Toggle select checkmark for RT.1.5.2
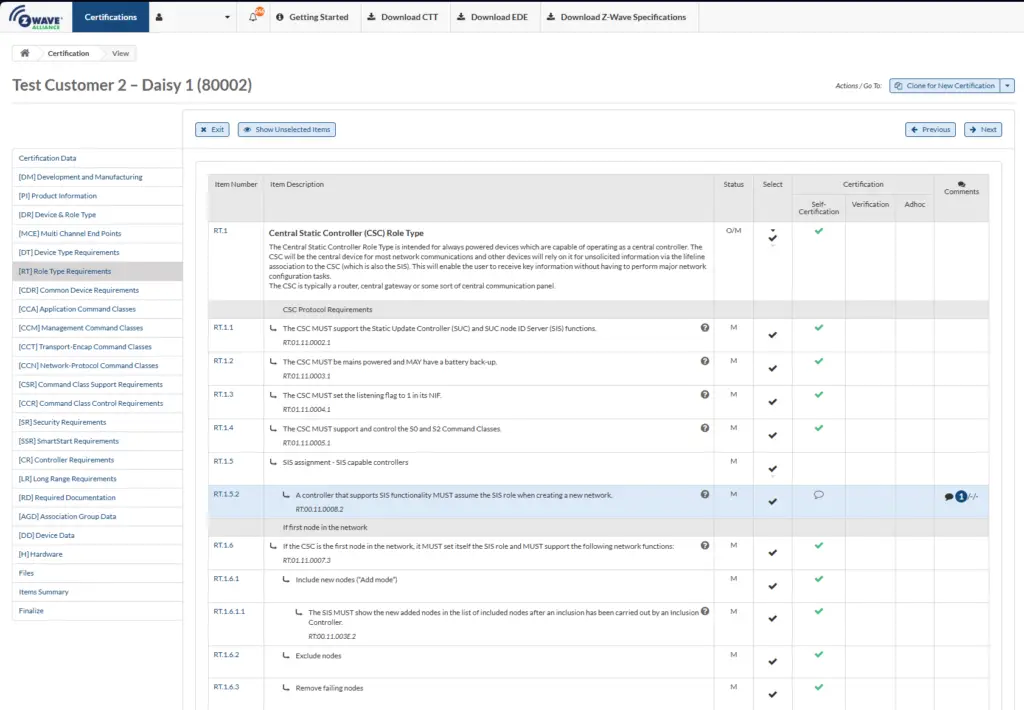Image resolution: width=1024 pixels, height=710 pixels. [773, 502]
